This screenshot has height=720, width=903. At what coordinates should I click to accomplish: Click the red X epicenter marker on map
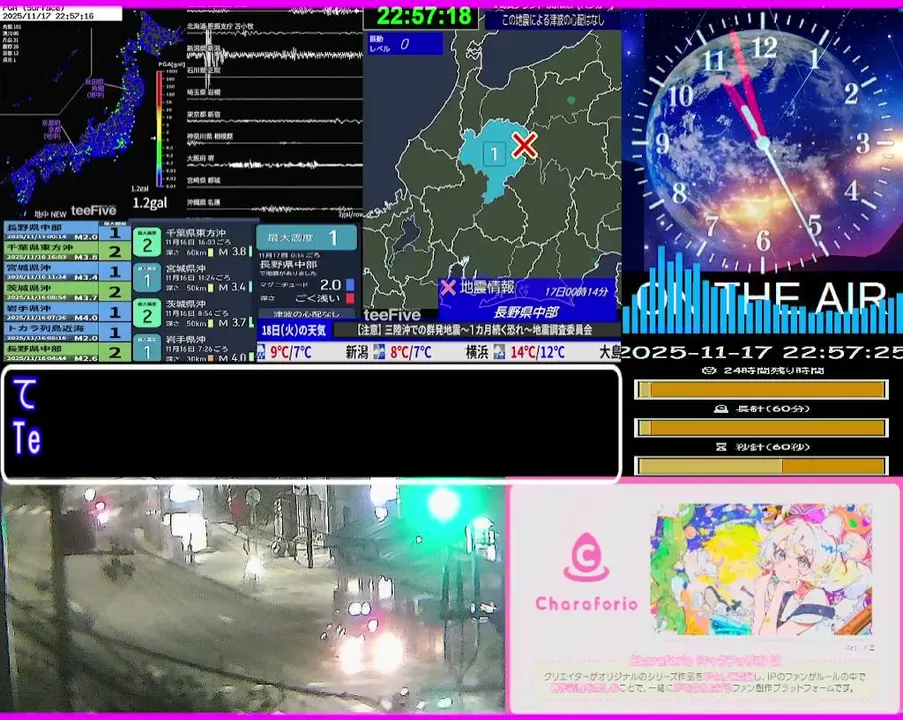coord(524,145)
